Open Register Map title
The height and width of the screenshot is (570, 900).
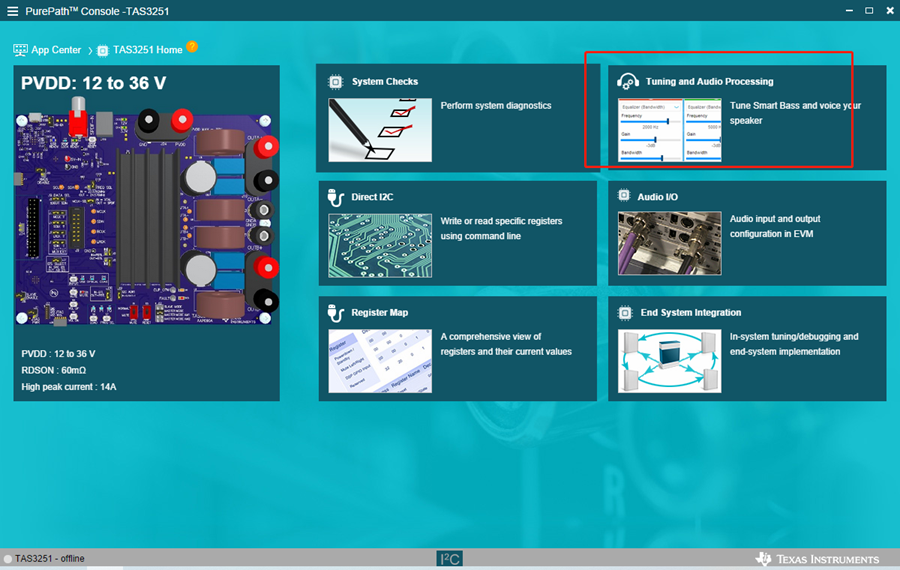379,312
